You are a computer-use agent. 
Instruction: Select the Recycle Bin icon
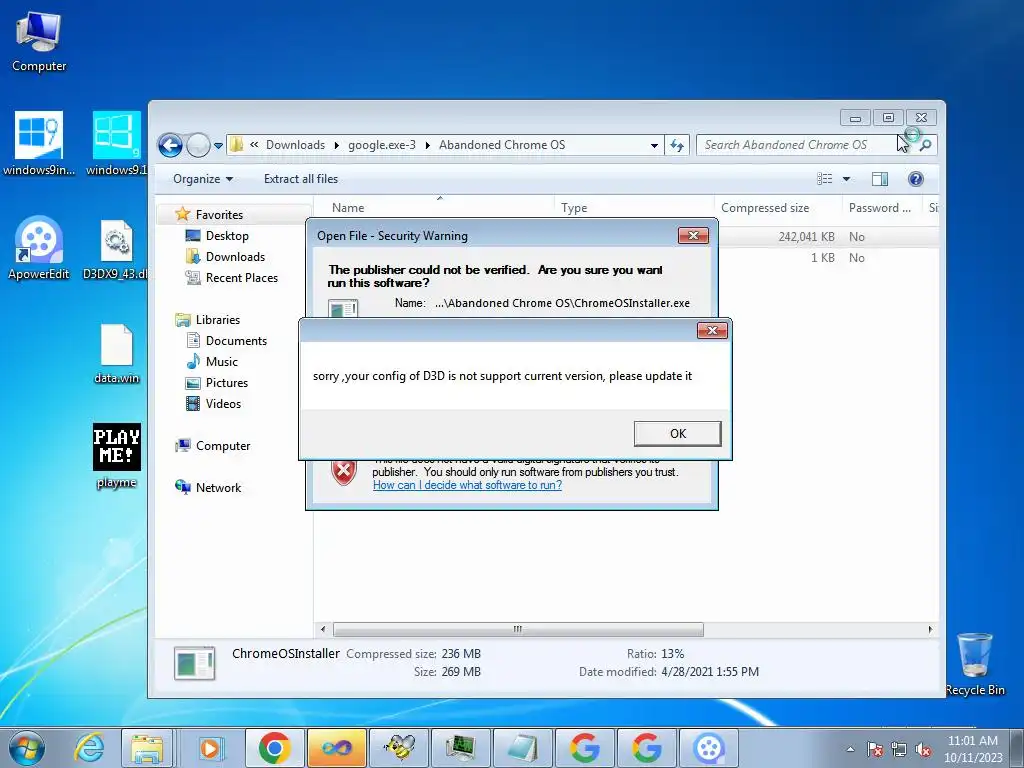pyautogui.click(x=975, y=664)
